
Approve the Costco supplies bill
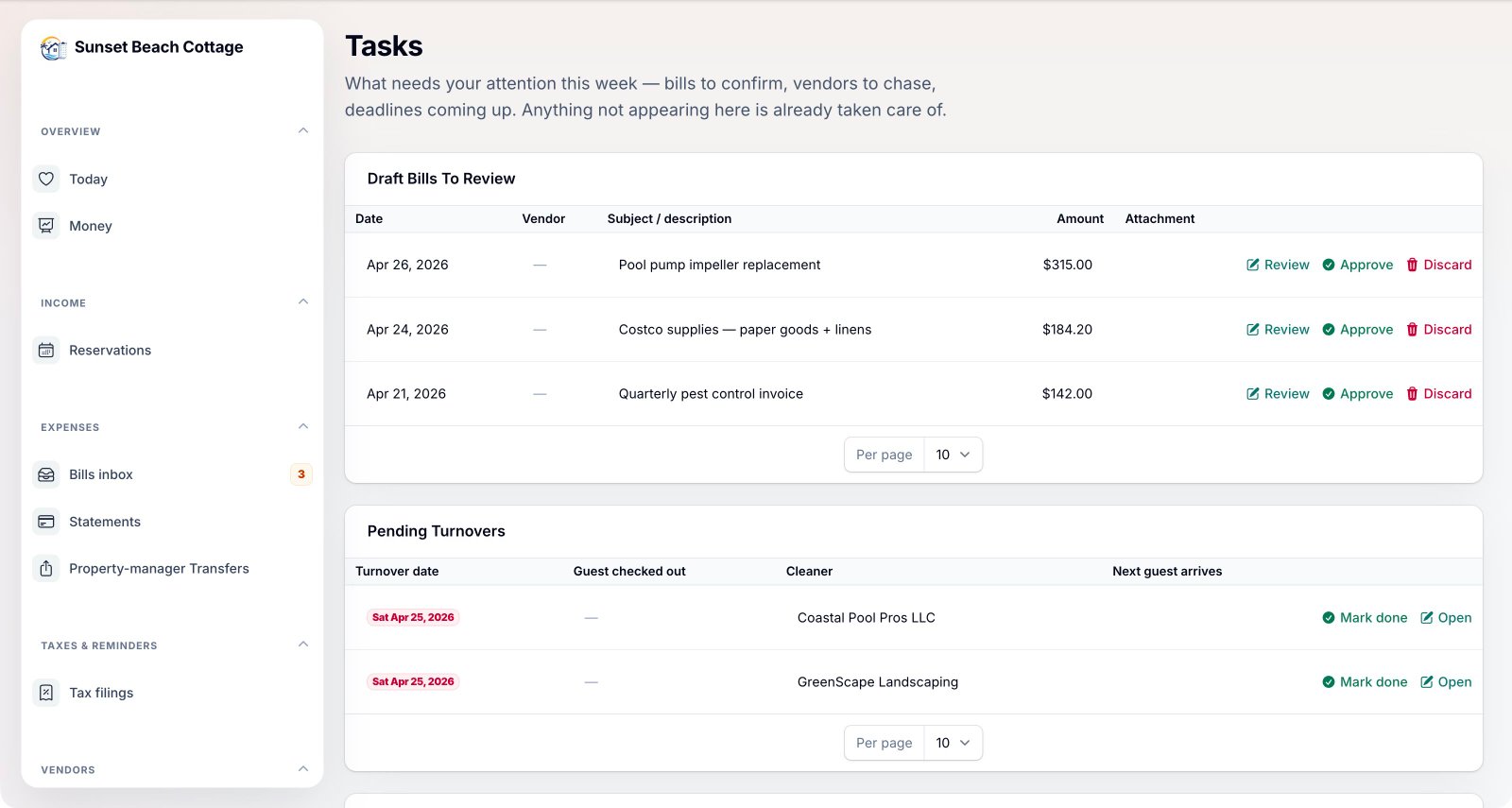point(1357,330)
